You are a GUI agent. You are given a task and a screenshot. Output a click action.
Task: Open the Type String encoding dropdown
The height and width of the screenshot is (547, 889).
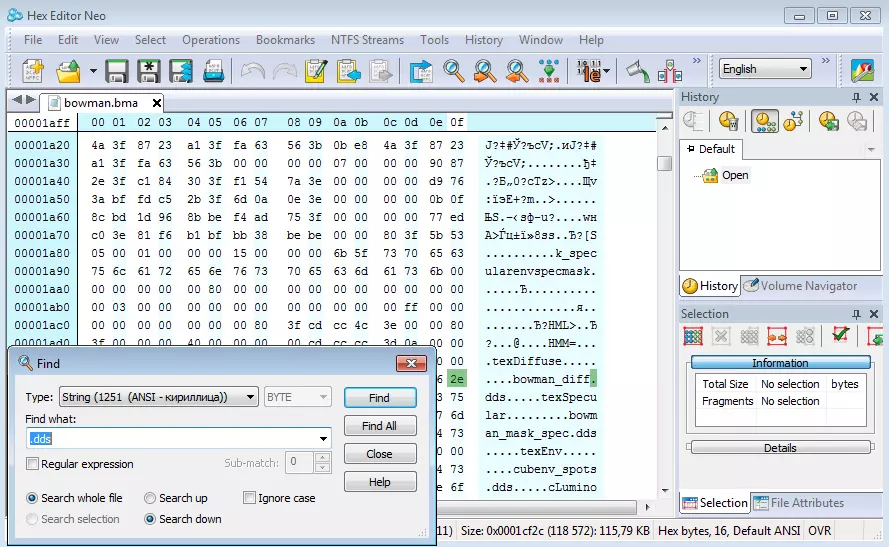(159, 397)
